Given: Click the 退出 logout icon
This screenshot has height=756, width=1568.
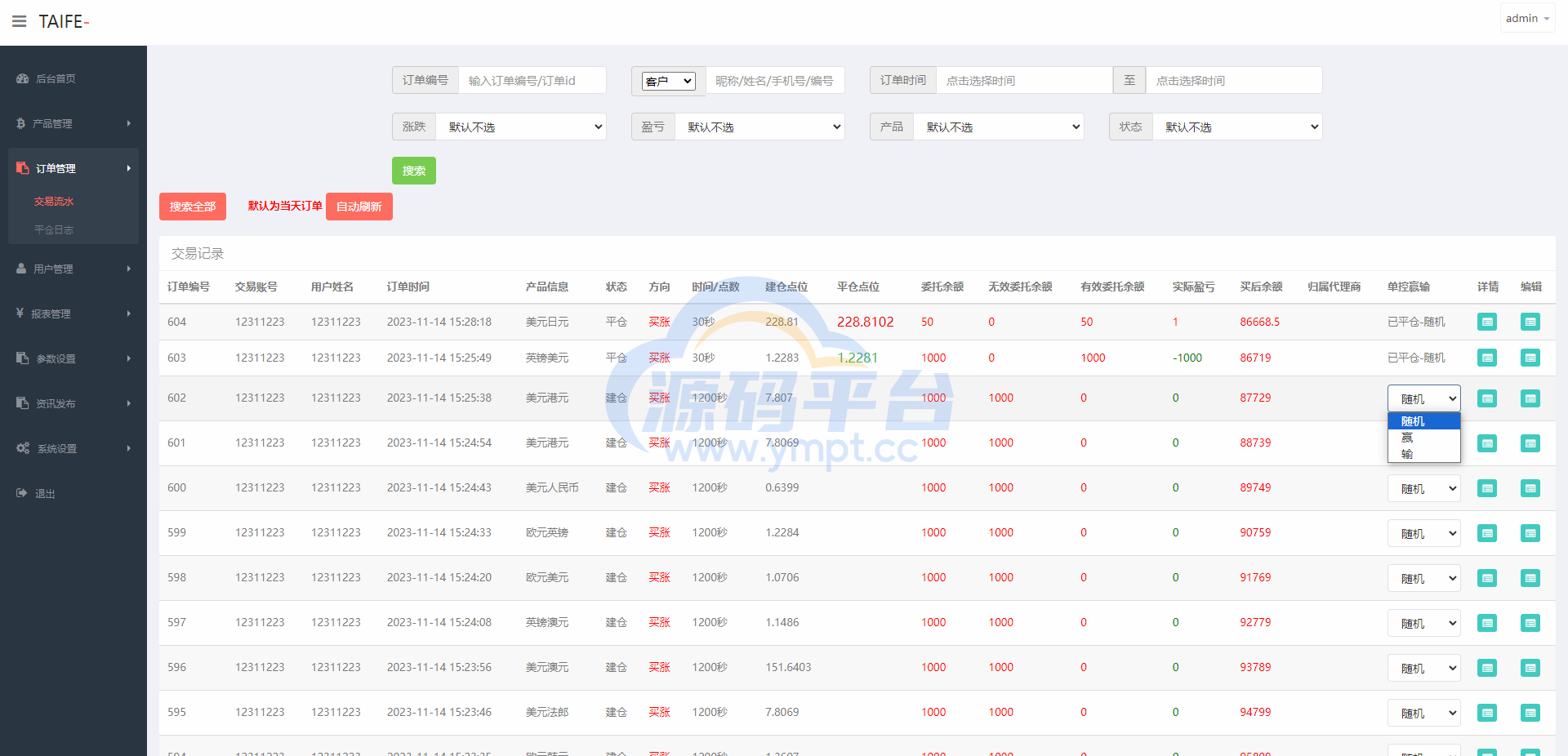Looking at the screenshot, I should [x=22, y=493].
